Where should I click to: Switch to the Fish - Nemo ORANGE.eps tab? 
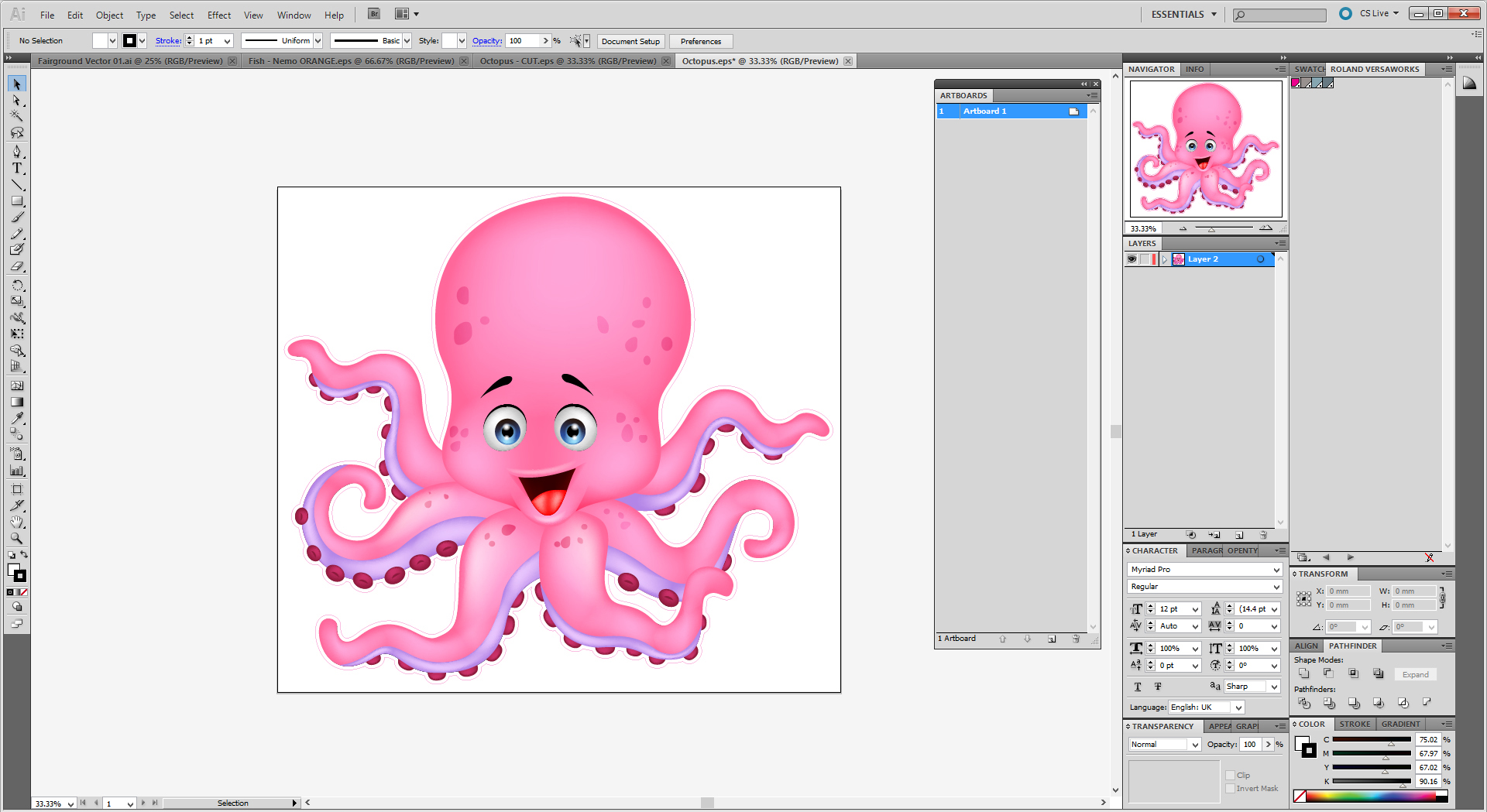[x=351, y=61]
